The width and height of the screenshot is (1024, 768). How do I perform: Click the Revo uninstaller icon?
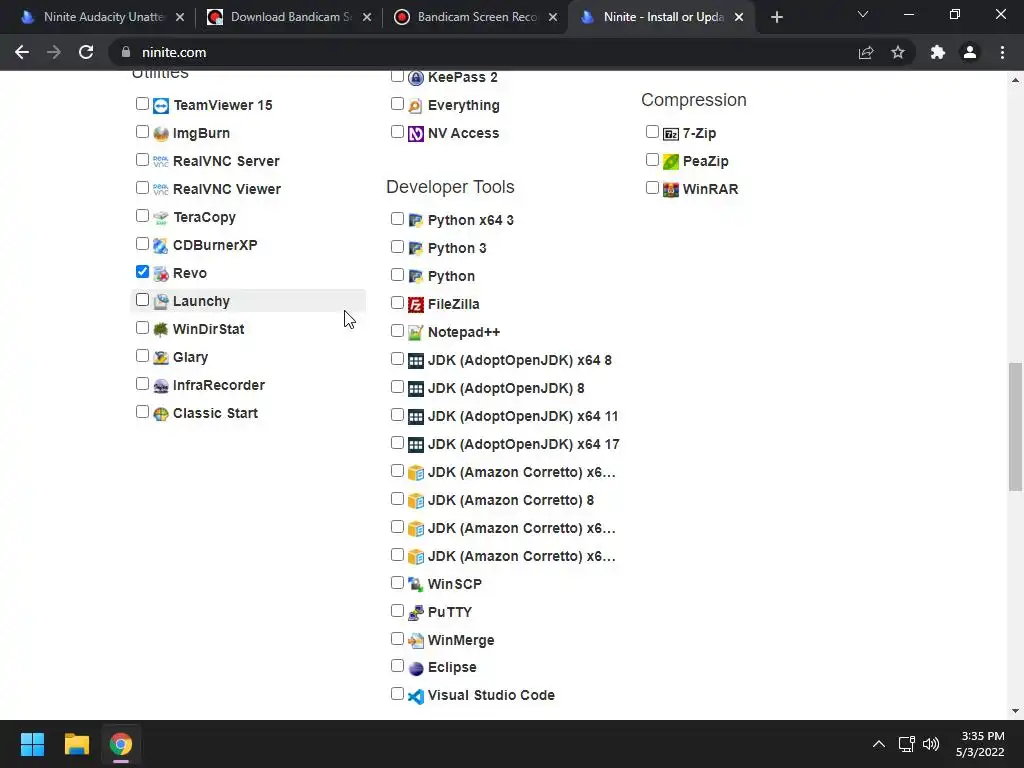click(161, 274)
